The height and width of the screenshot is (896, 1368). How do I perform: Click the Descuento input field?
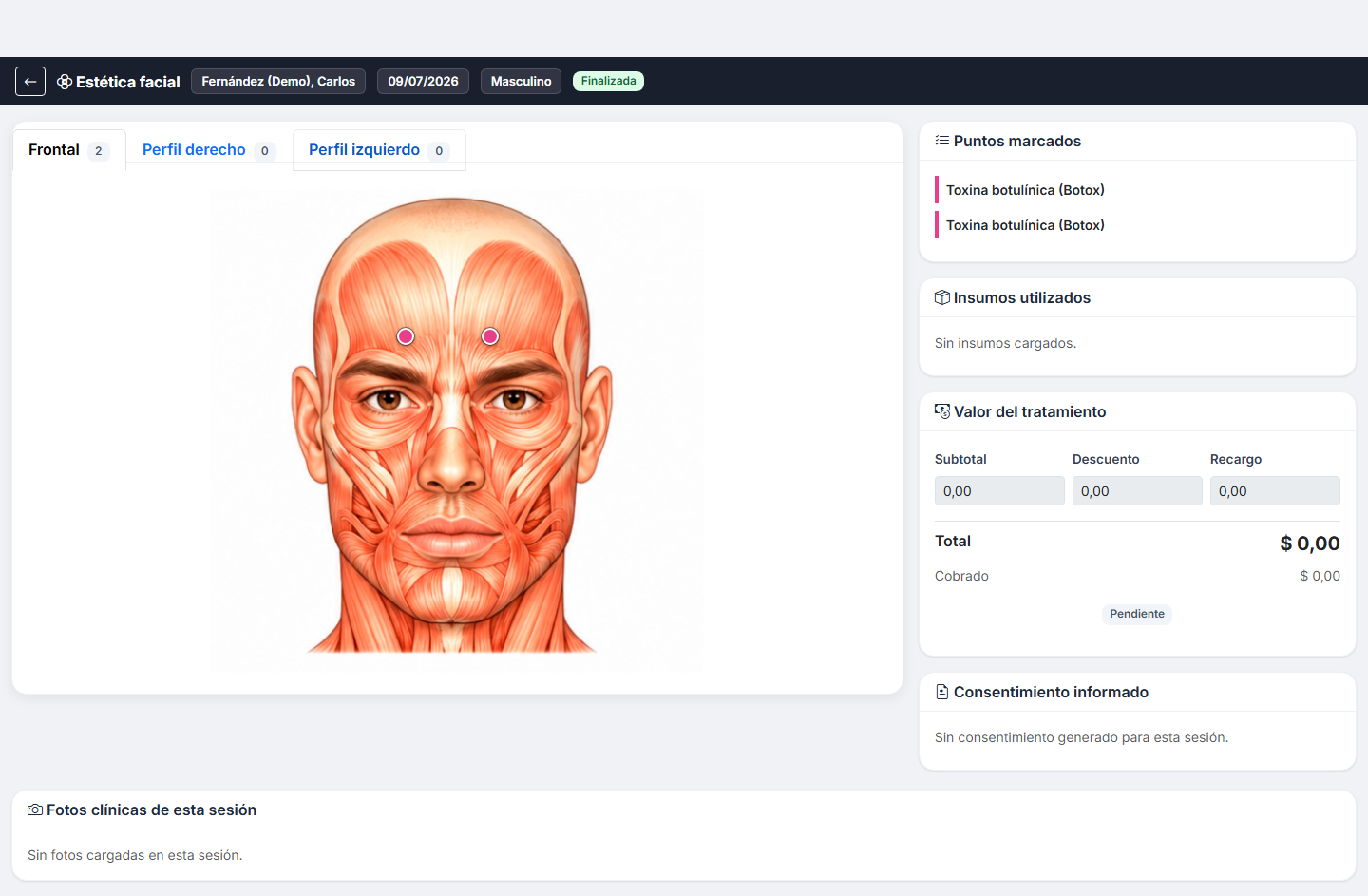click(1137, 491)
